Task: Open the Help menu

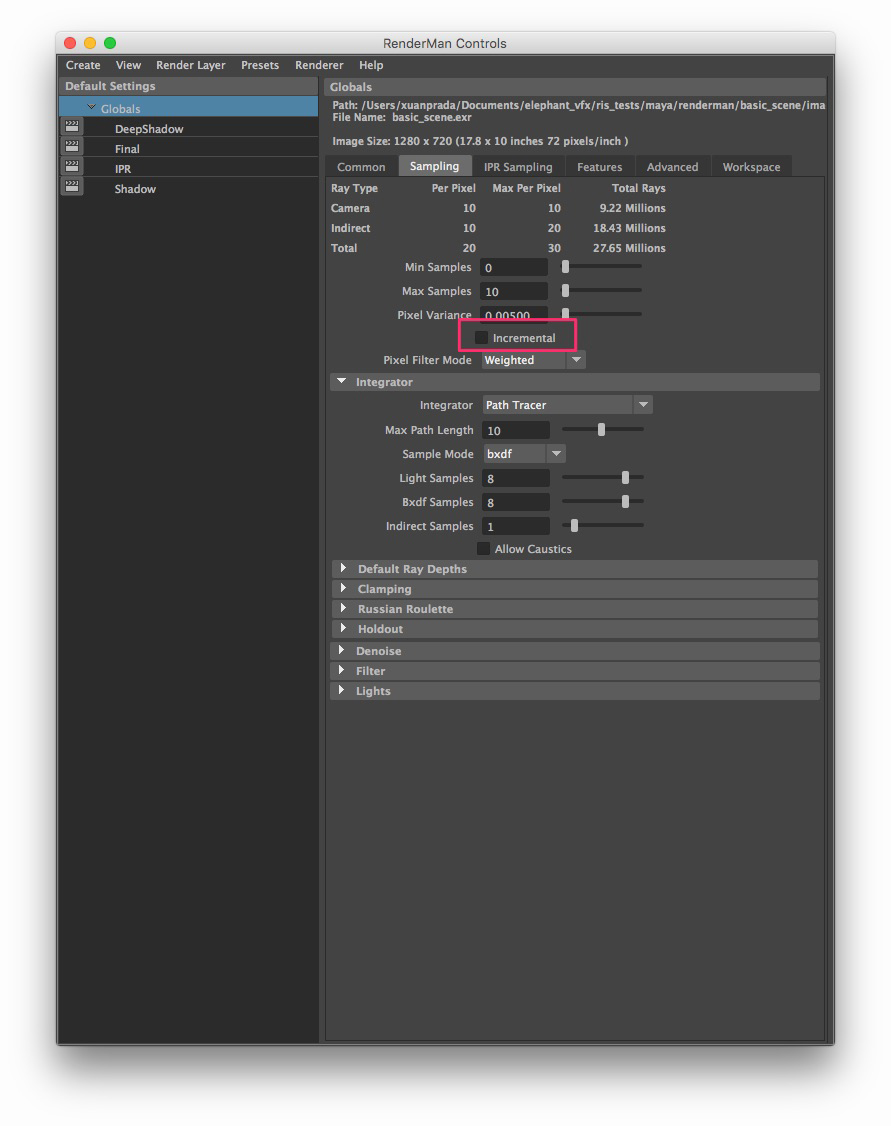Action: point(371,65)
